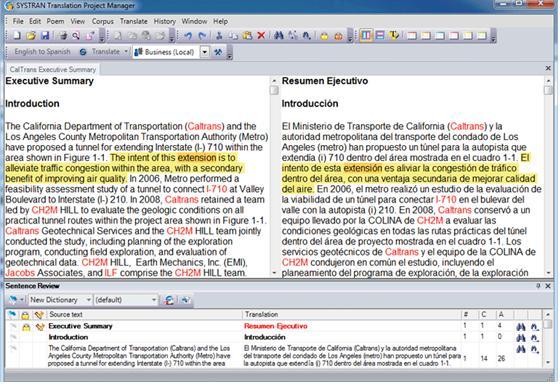Click the binoculars Find icon in toolbar

pos(279,36)
